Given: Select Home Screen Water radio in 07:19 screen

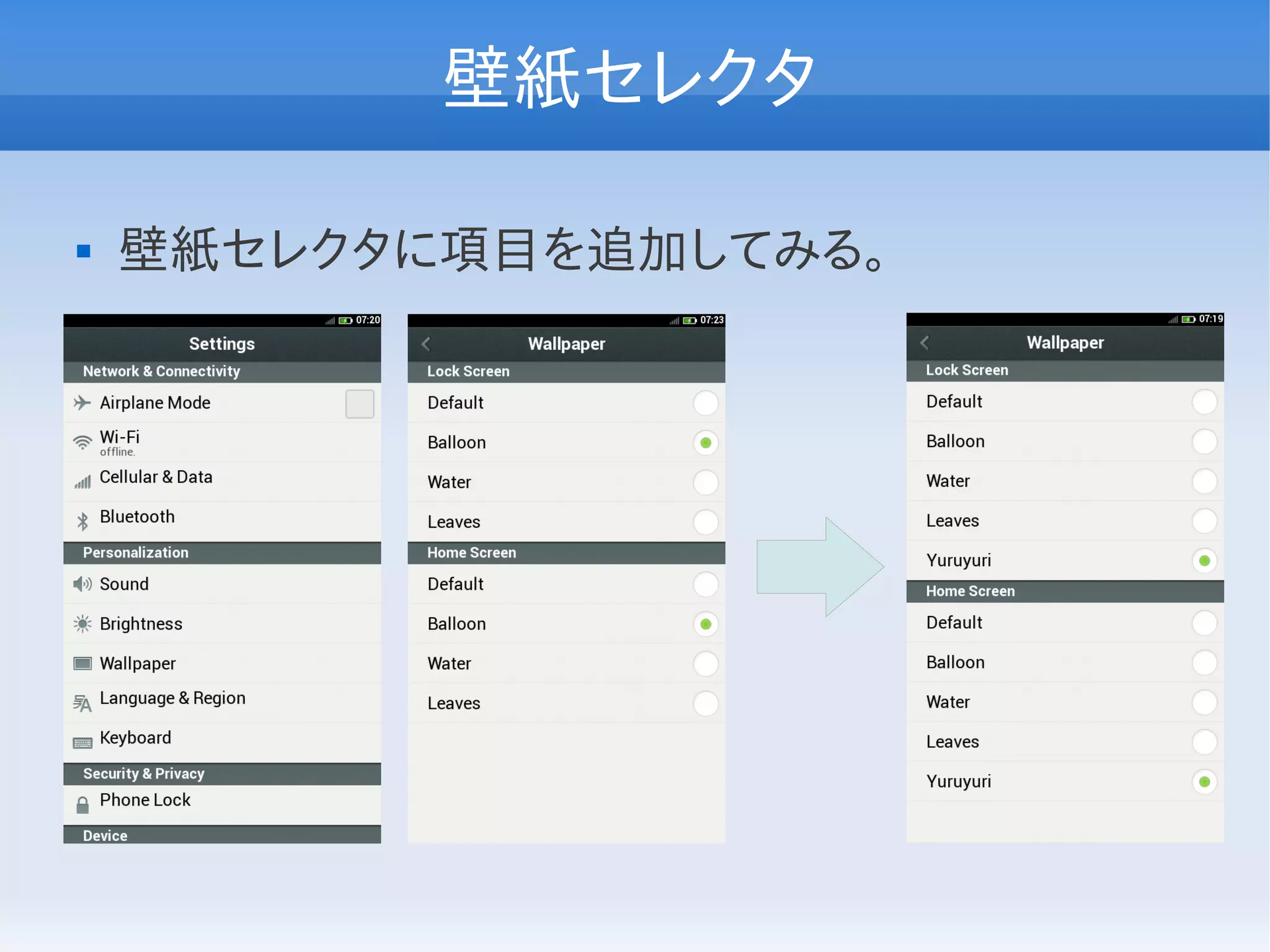Looking at the screenshot, I should [1204, 702].
